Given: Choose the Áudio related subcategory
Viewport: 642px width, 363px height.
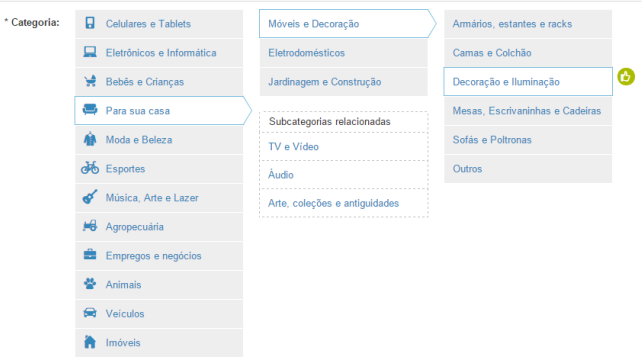Looking at the screenshot, I should coord(344,175).
